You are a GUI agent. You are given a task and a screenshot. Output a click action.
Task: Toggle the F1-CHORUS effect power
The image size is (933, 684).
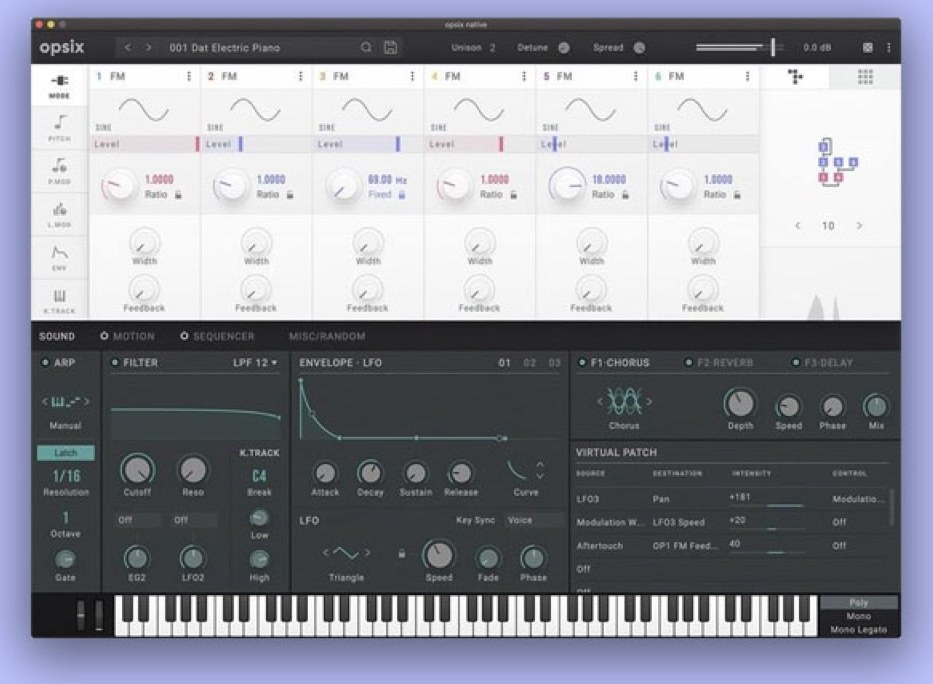pos(582,362)
